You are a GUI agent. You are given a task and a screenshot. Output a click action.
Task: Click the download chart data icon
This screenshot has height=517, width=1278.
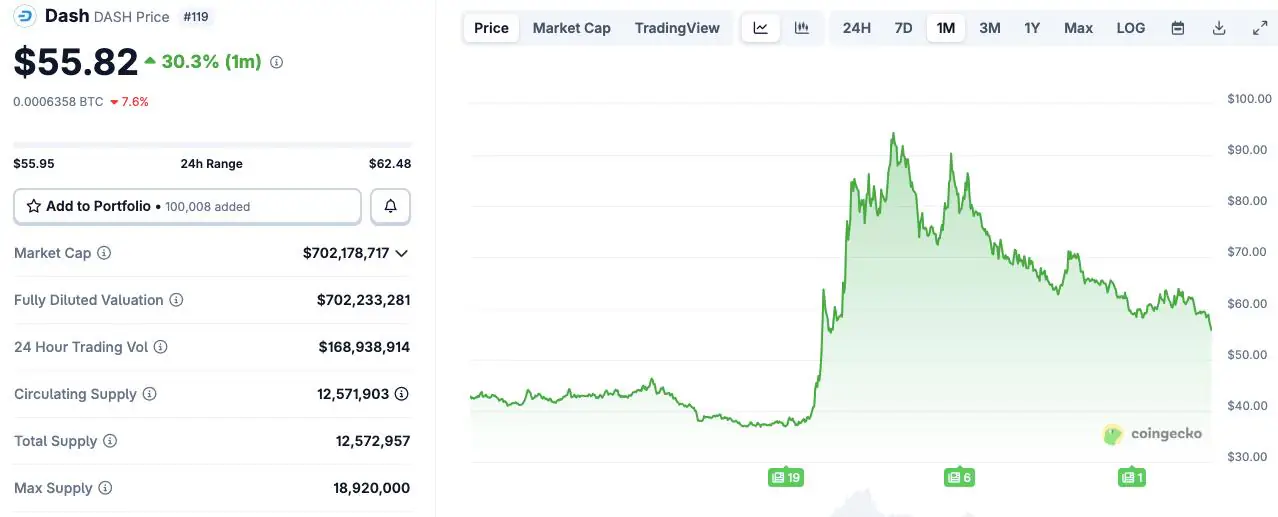click(1219, 28)
